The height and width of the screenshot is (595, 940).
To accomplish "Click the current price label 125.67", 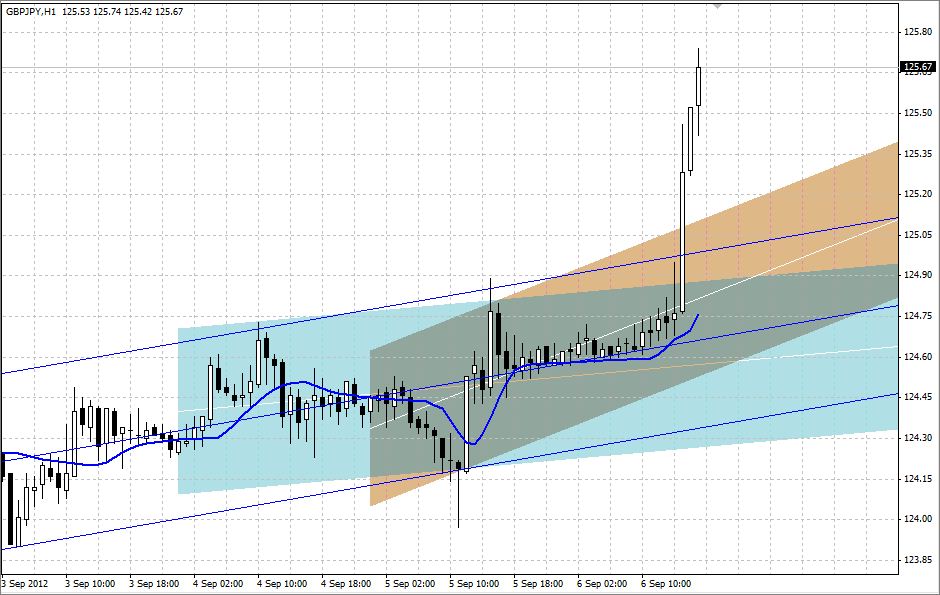I will [918, 67].
